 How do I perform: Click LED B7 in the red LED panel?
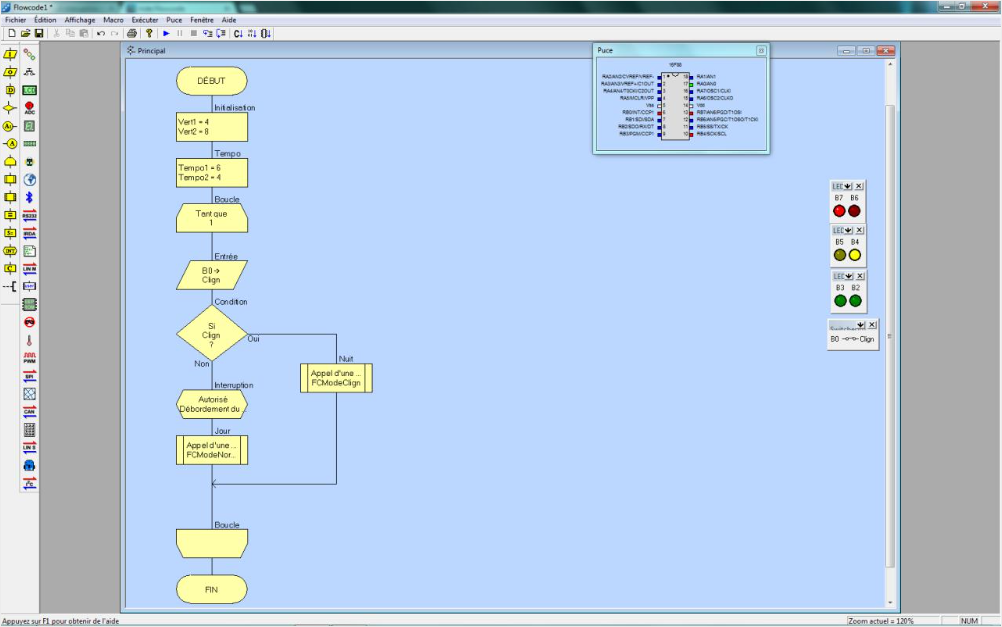839,210
